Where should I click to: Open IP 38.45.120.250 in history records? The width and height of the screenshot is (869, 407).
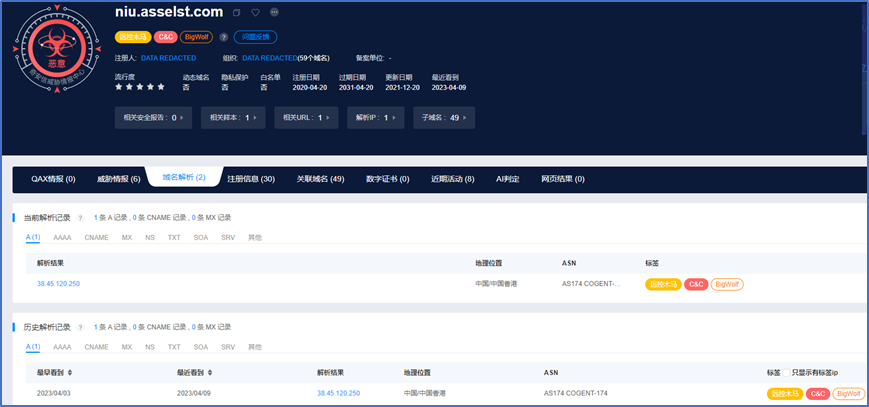(339, 393)
